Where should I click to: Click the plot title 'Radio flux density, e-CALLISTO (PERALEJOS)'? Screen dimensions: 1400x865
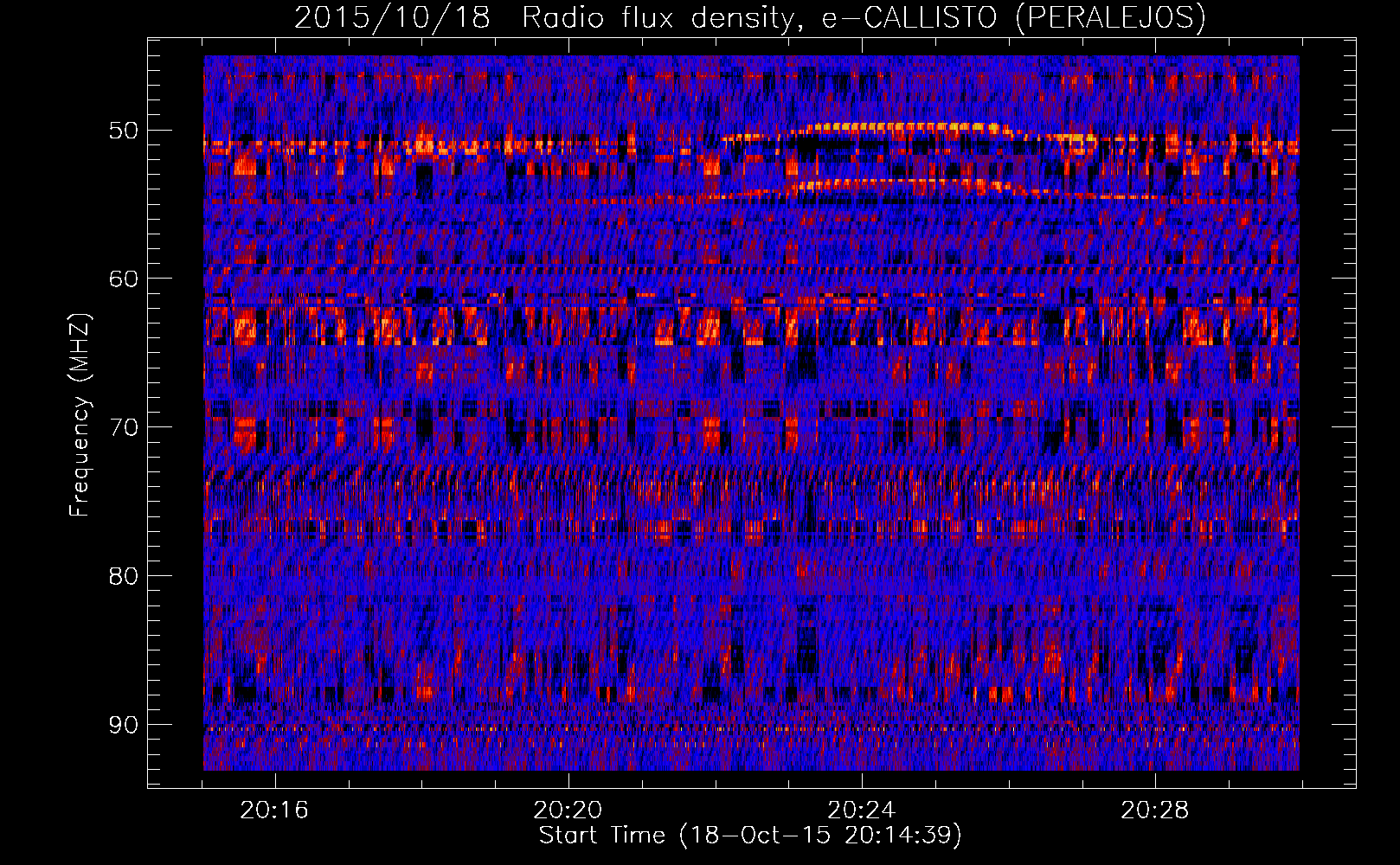(x=864, y=18)
